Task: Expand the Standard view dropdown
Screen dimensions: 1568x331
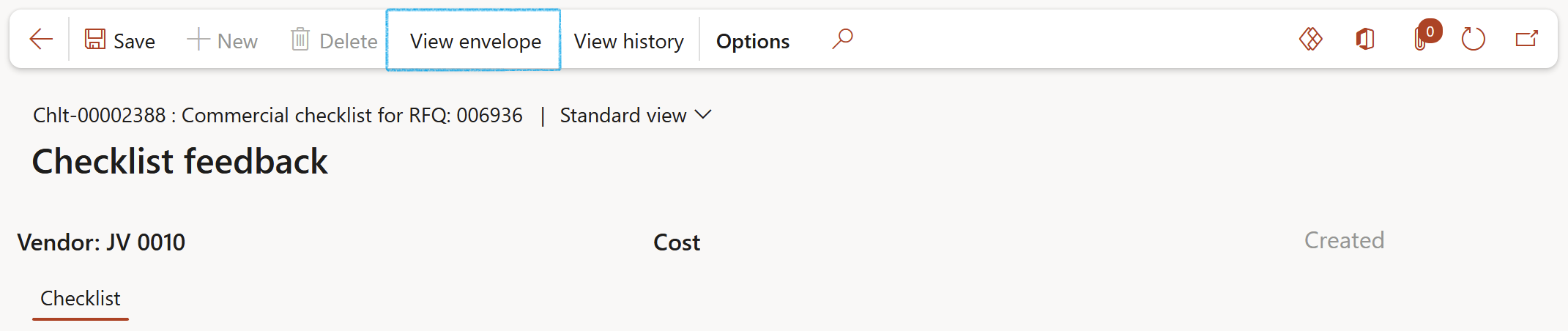Action: pyautogui.click(x=636, y=116)
